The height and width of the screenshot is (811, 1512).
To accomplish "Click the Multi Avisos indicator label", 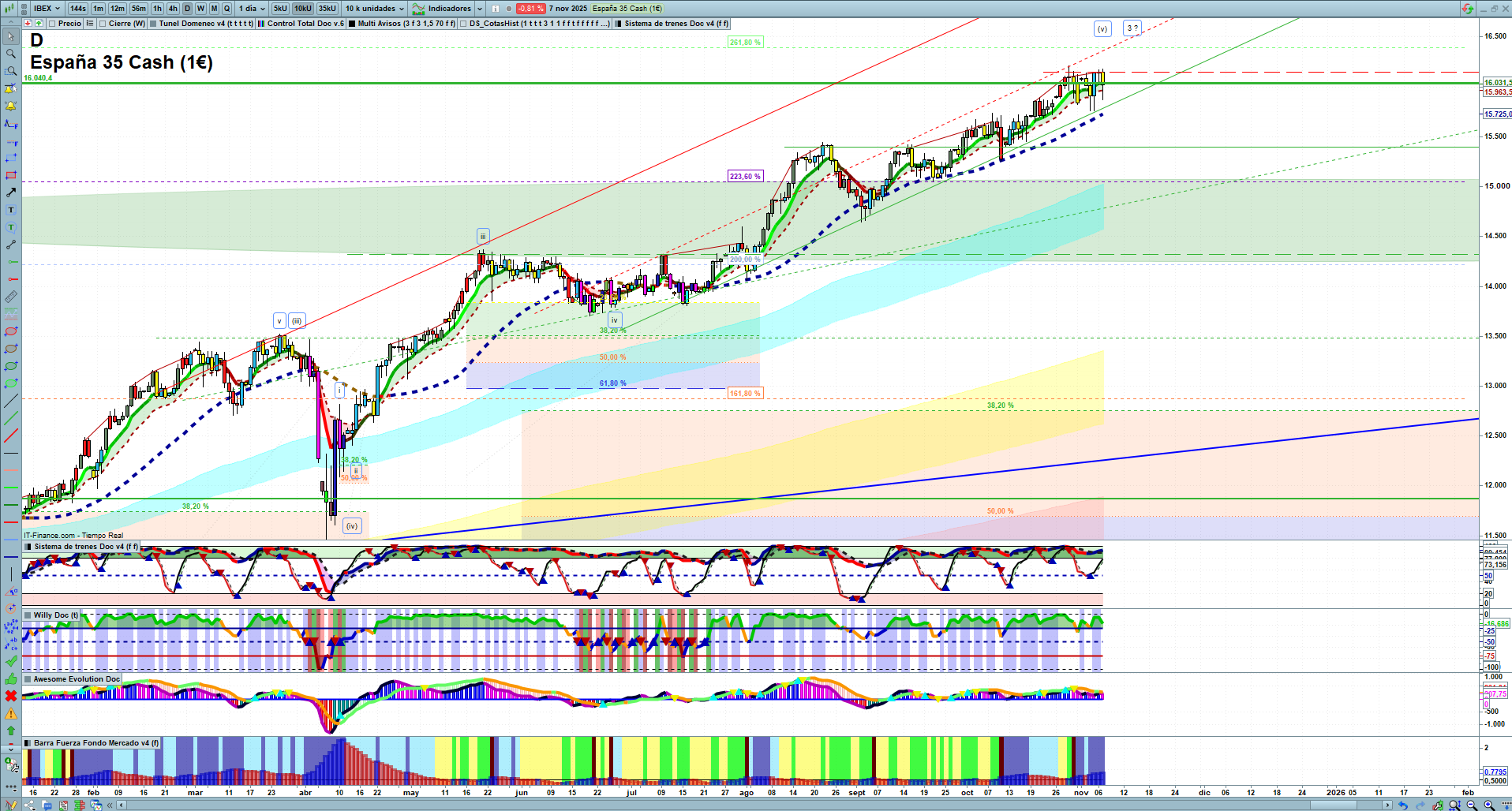I will click(407, 24).
